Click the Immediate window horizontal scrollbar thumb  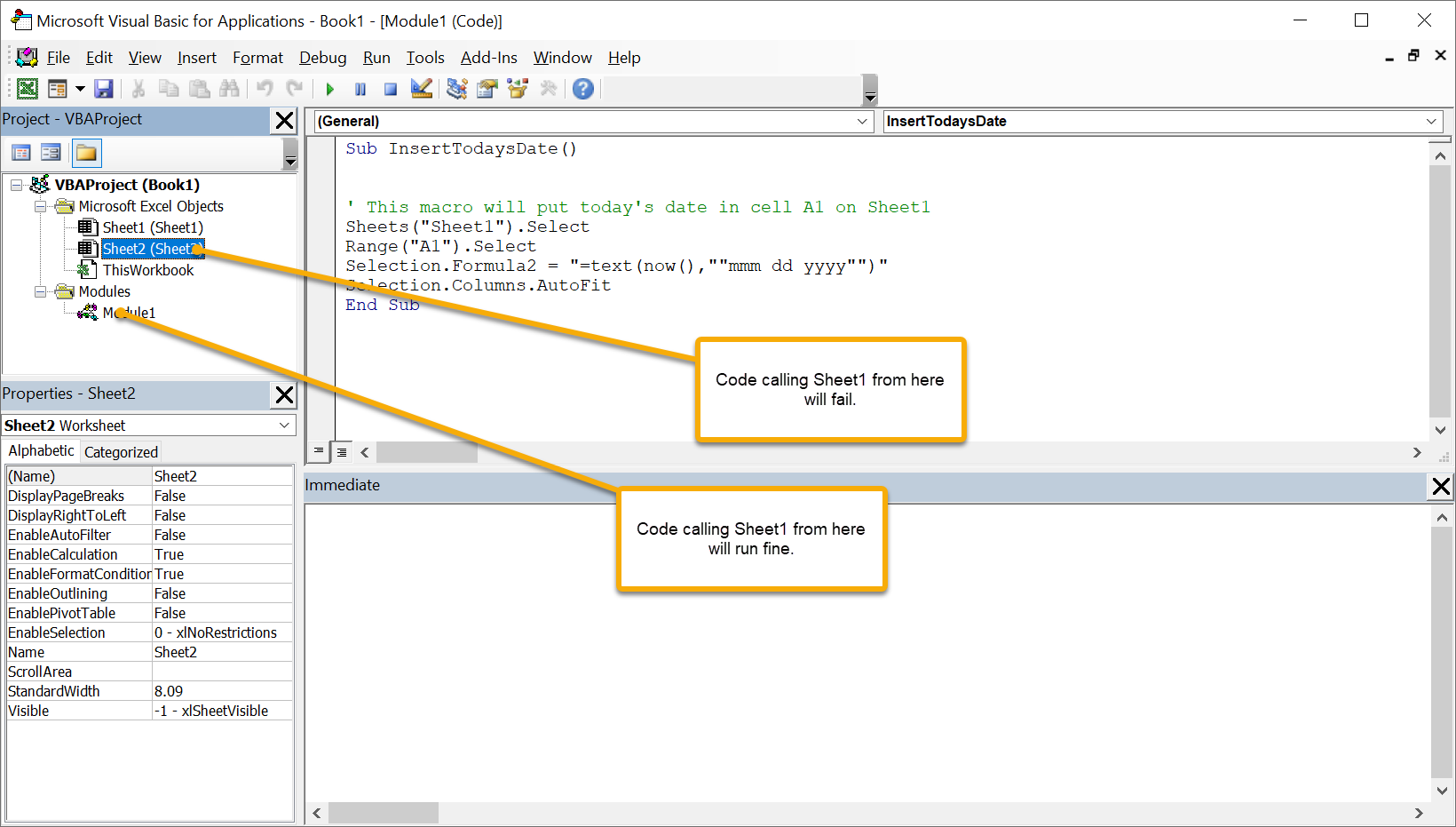[384, 813]
